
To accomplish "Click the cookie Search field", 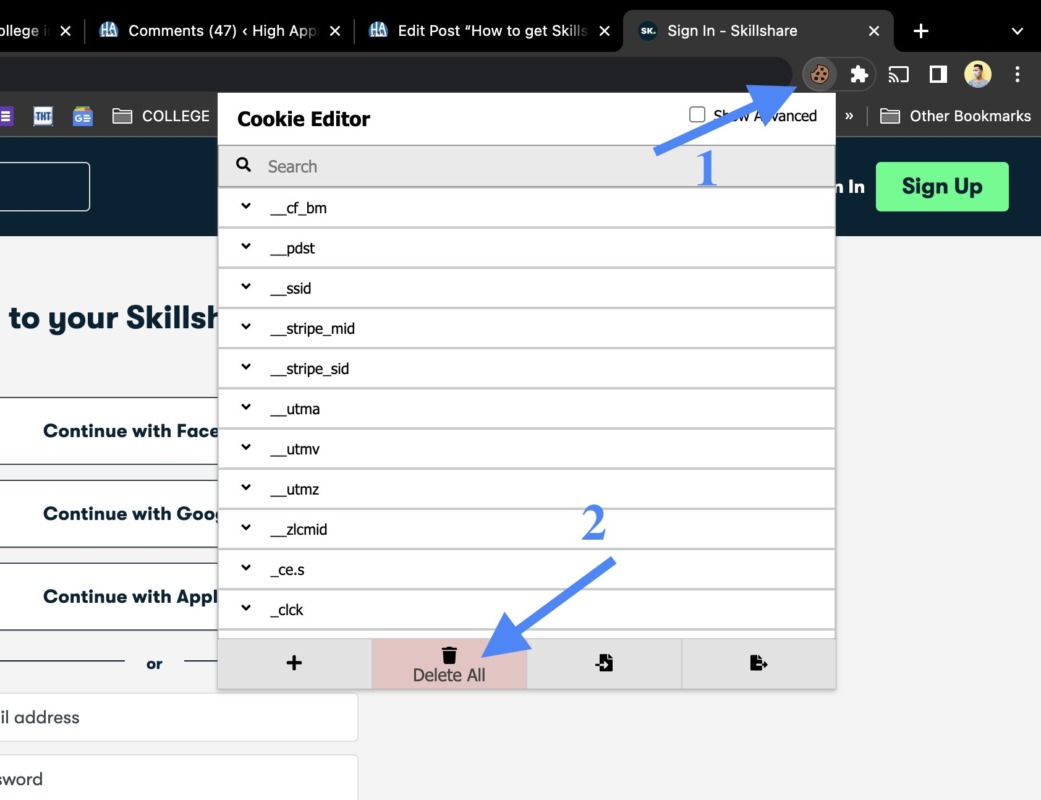I will pyautogui.click(x=400, y=165).
